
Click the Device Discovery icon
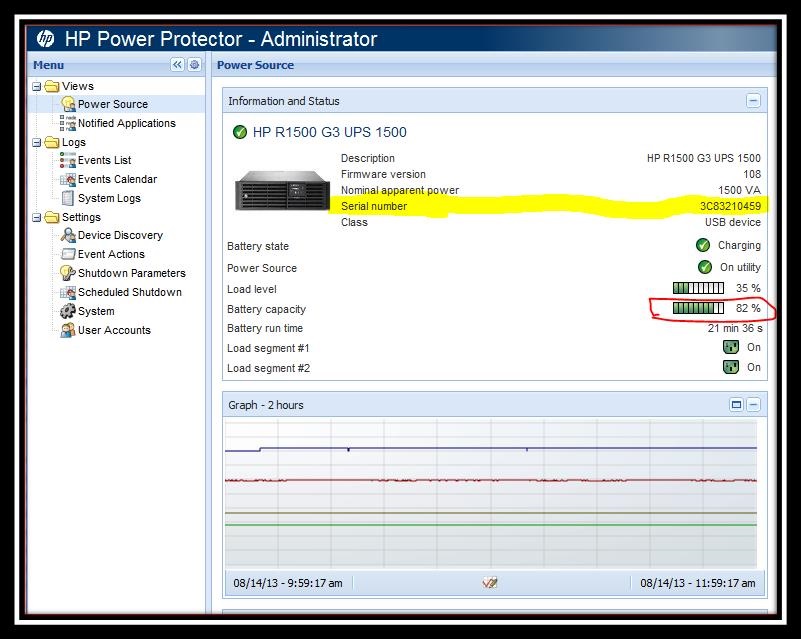tap(68, 235)
